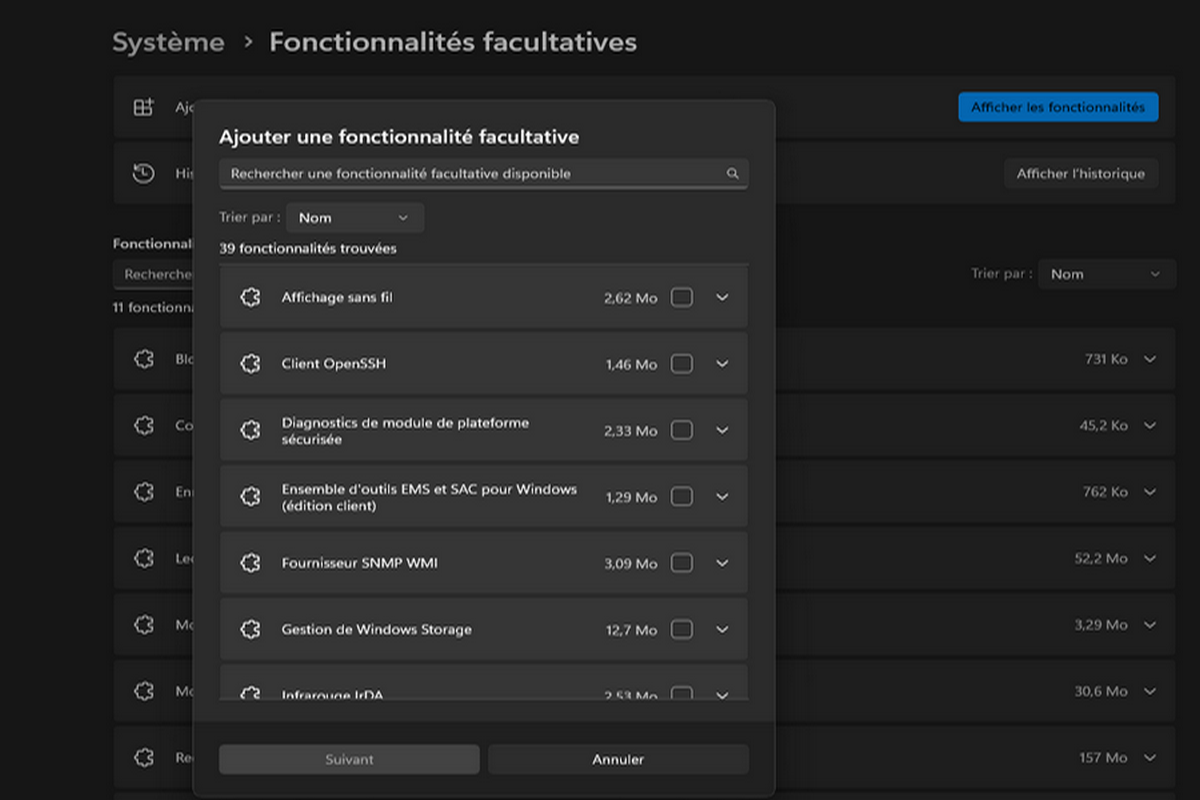Open the dialog's Trier par Nom dropdown
Image resolution: width=1200 pixels, height=800 pixels.
point(354,218)
